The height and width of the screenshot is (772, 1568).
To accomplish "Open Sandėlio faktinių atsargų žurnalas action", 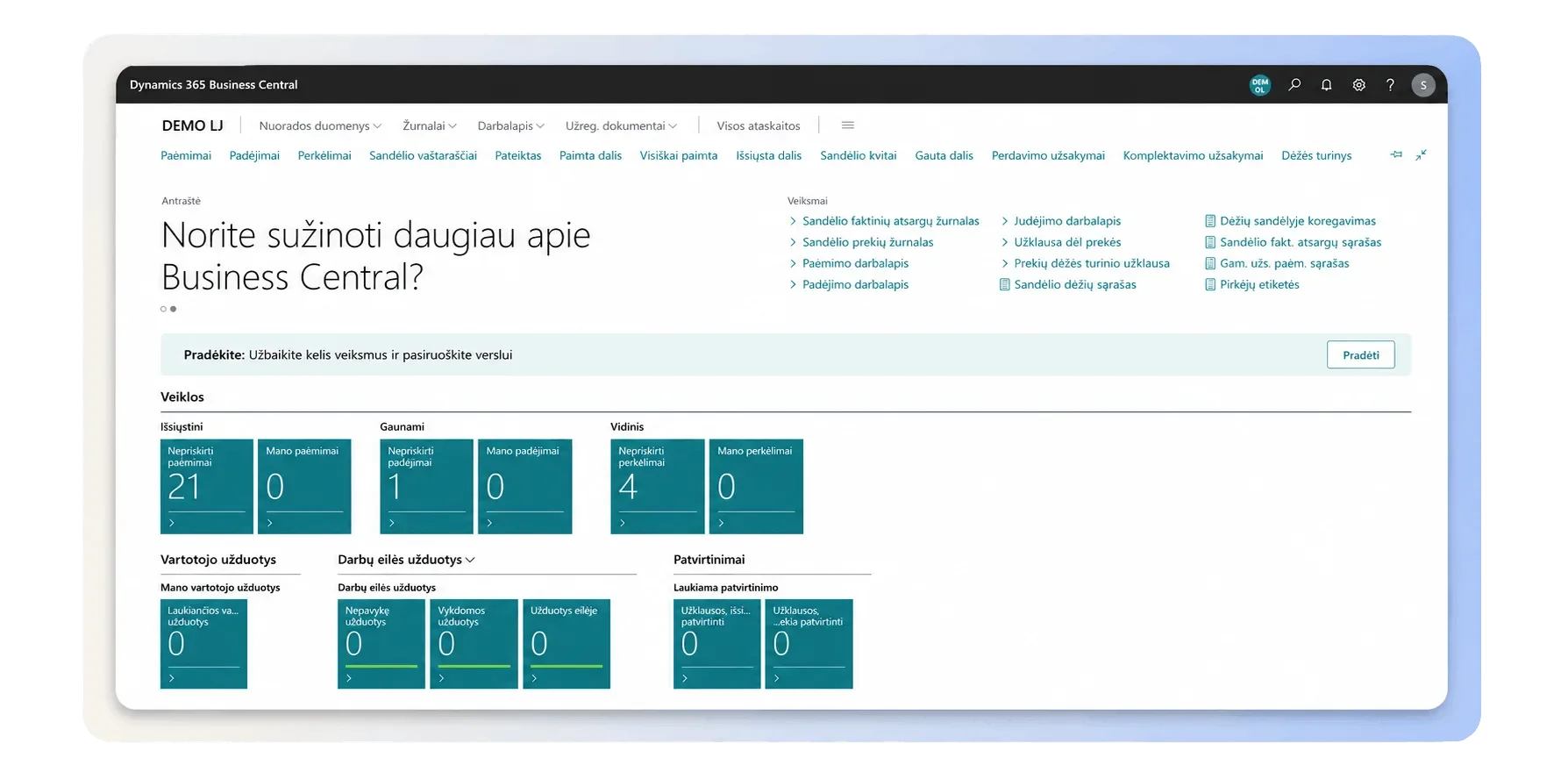I will click(884, 221).
